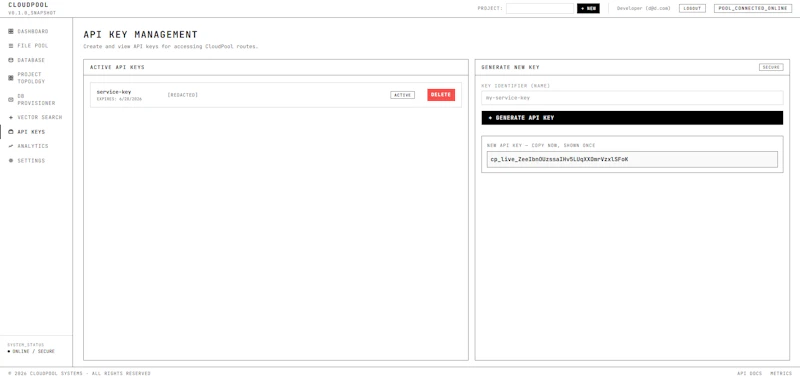800x378 pixels.
Task: Click the Project Topology sidebar icon
Action: (11, 78)
